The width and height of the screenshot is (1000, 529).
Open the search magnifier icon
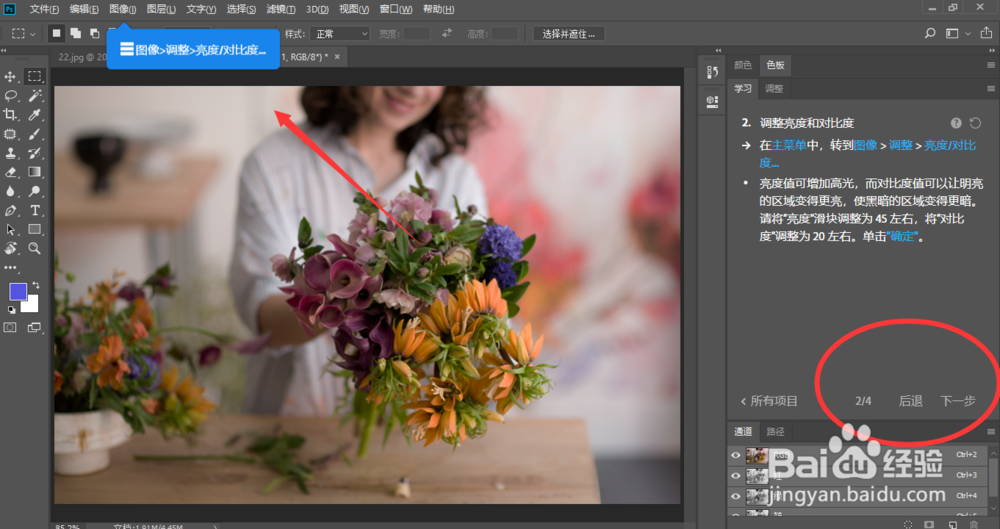click(930, 33)
